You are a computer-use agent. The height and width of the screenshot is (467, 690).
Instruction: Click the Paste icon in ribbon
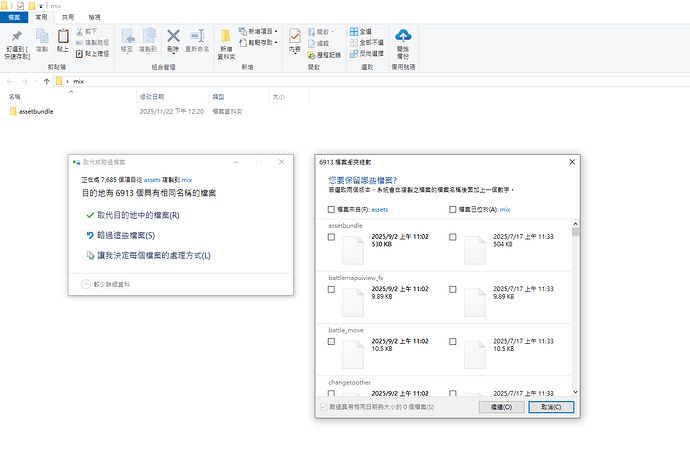click(x=63, y=39)
